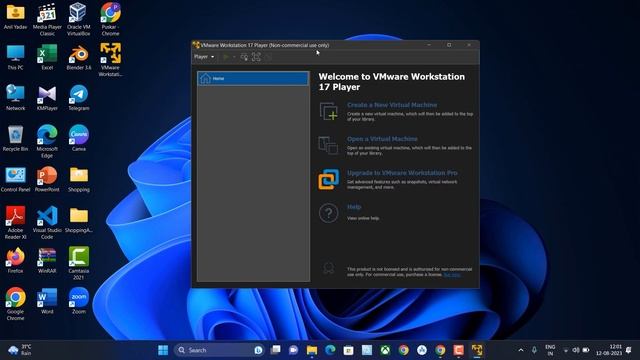This screenshot has width=640, height=360.
Task: Open Microsoft Store from the taskbar
Action: tap(348, 350)
